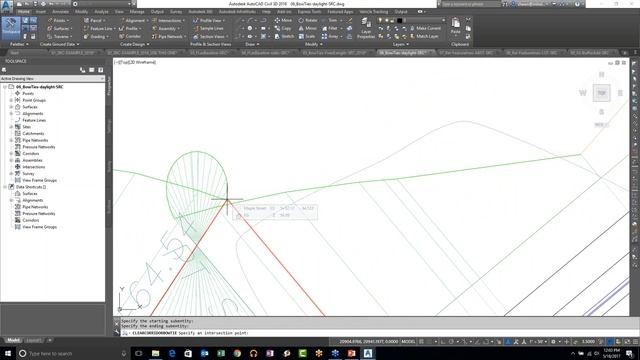The height and width of the screenshot is (360, 640).
Task: Click the Intersections tool in ribbon
Action: 169,20
